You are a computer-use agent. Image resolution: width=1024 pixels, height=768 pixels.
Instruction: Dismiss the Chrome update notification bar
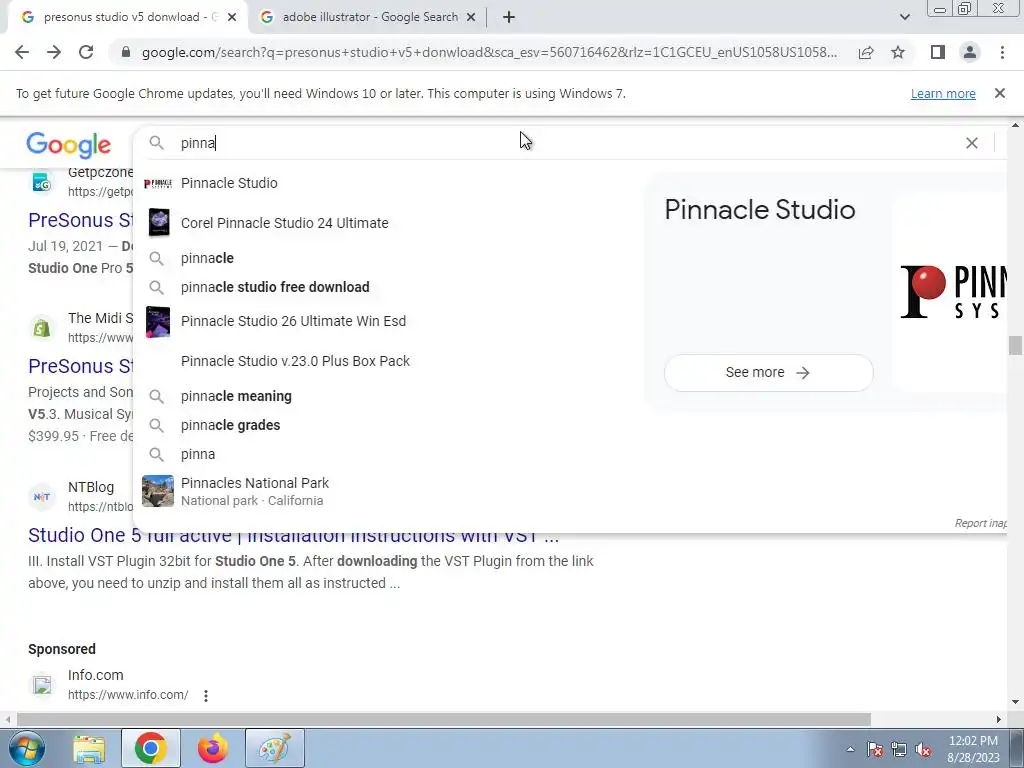999,93
